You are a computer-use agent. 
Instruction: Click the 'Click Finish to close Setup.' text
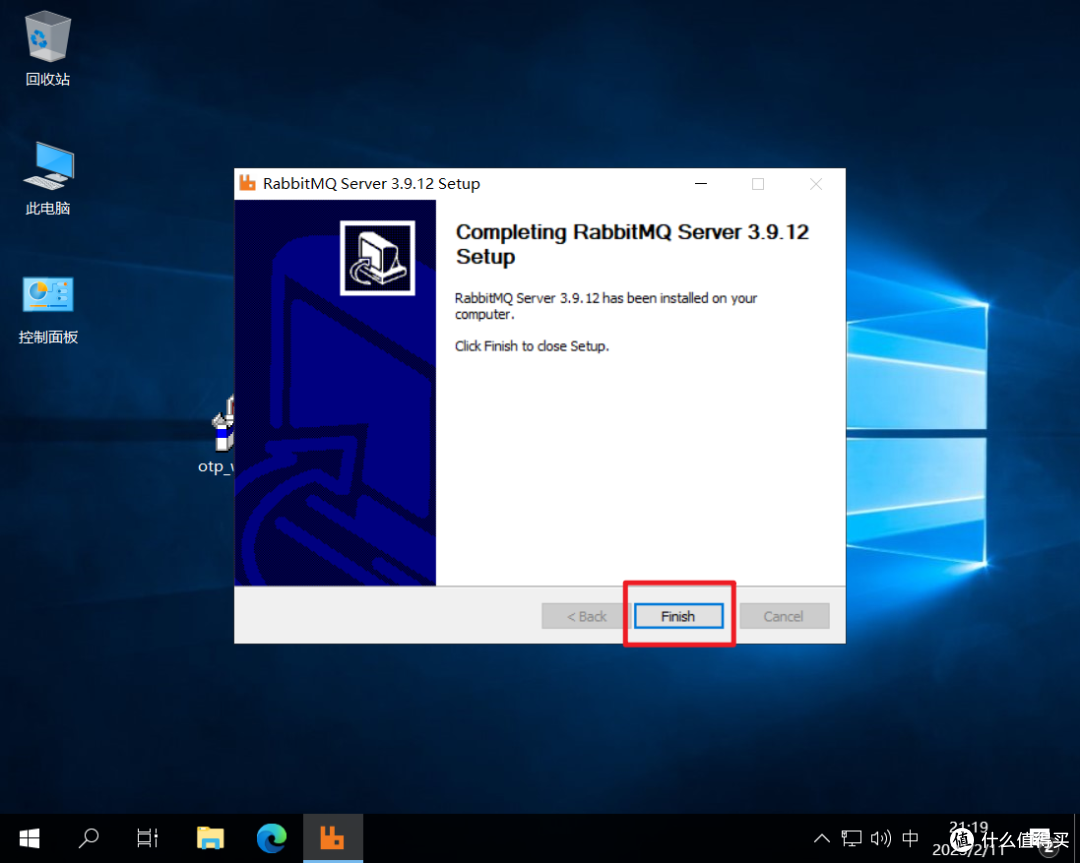[x=532, y=346]
